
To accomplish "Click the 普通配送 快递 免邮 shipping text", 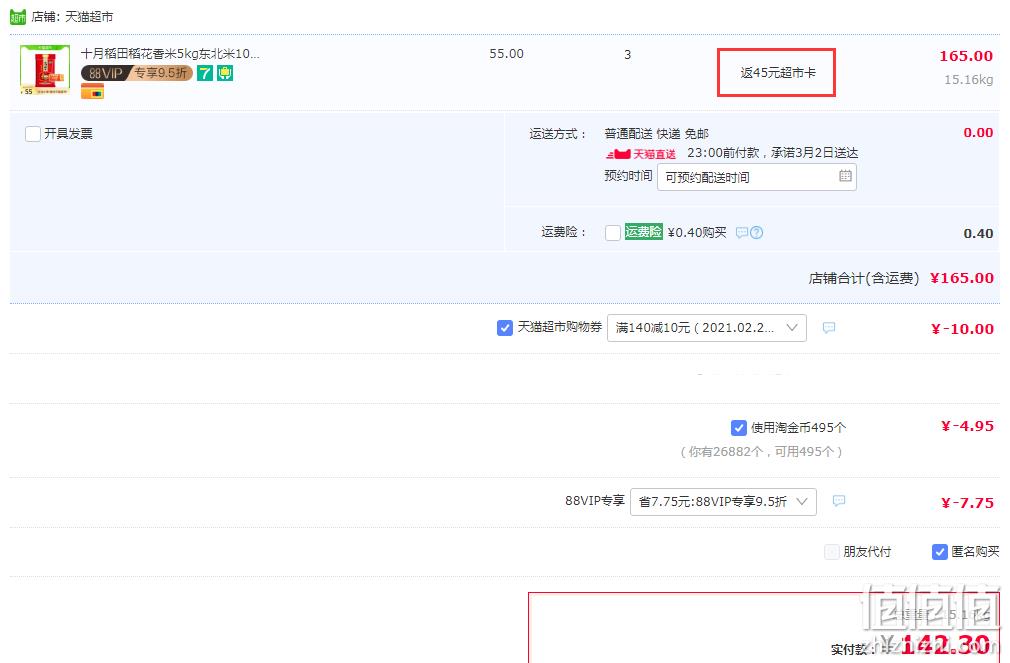I will click(x=656, y=134).
